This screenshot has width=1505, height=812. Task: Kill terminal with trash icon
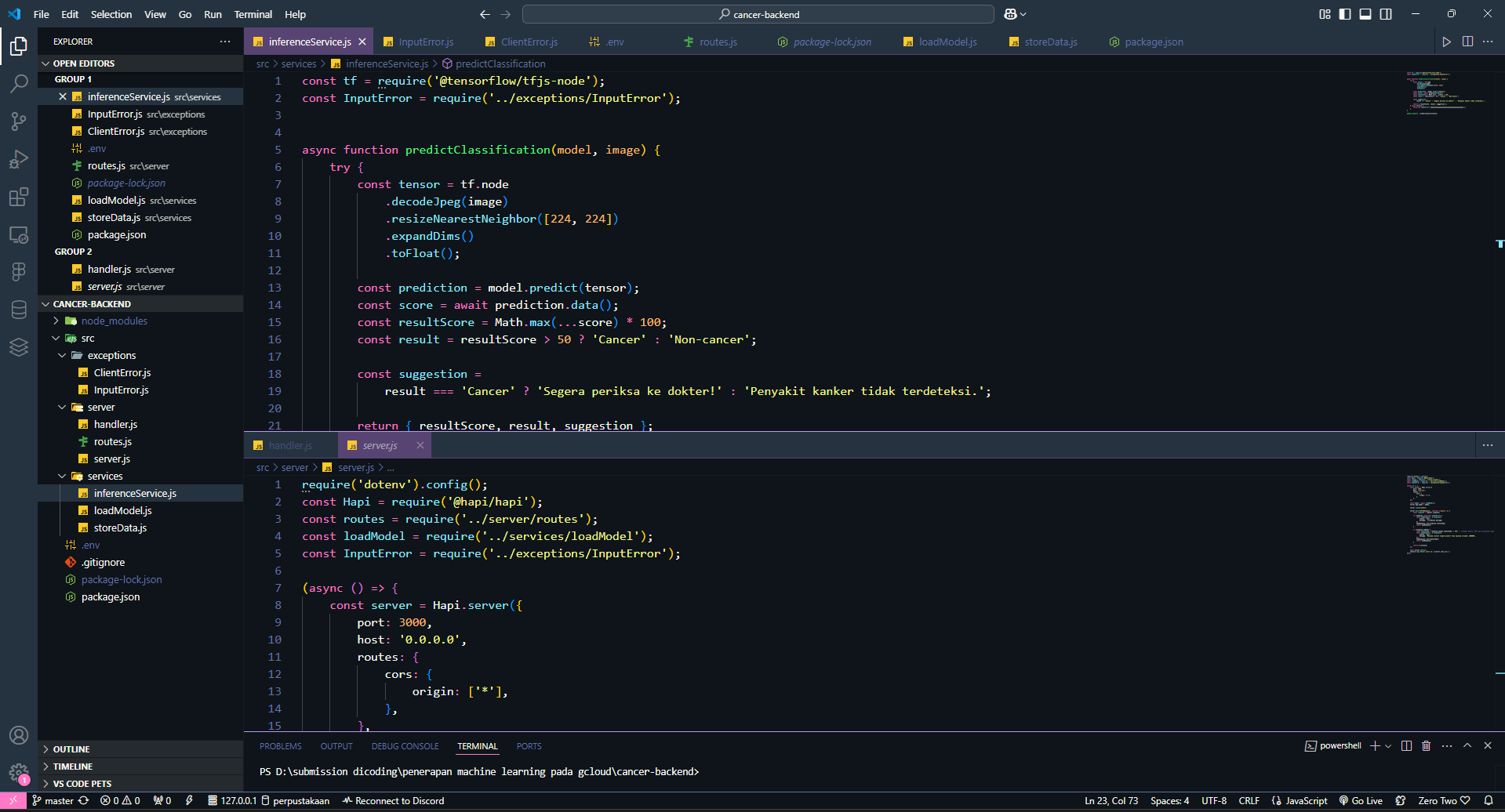tap(1427, 745)
